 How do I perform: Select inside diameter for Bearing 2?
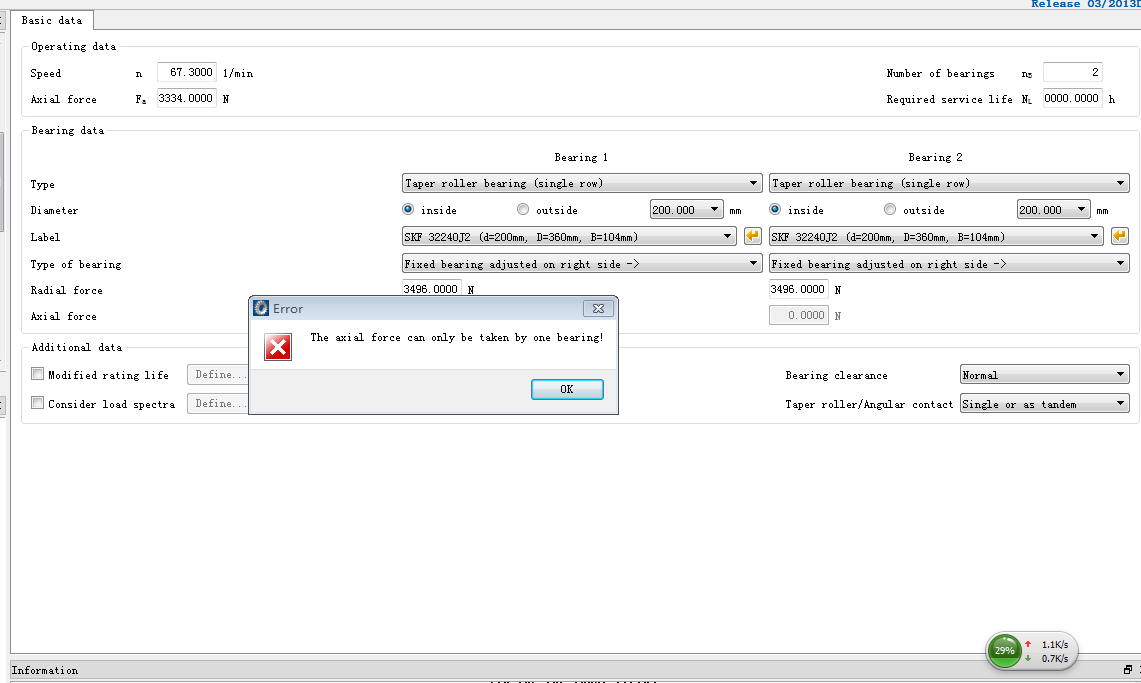[x=775, y=209]
